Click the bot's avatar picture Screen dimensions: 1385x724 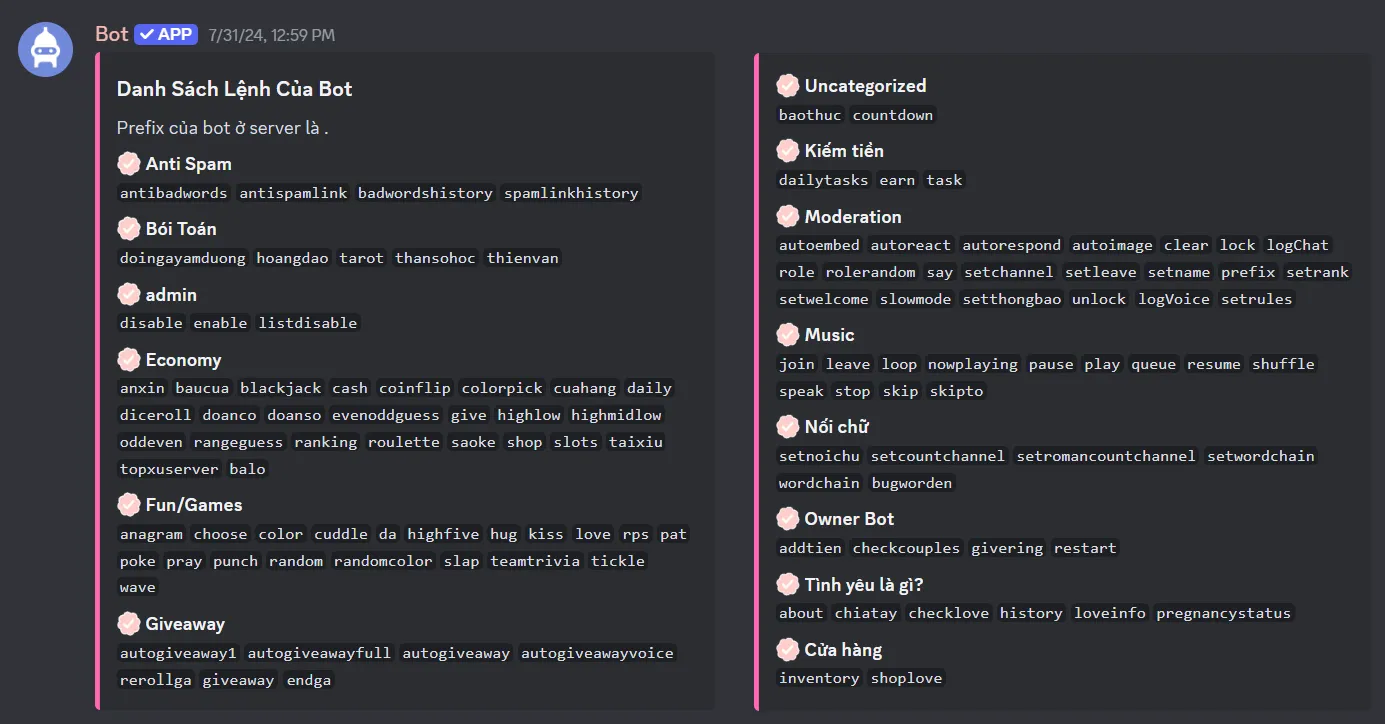(45, 49)
